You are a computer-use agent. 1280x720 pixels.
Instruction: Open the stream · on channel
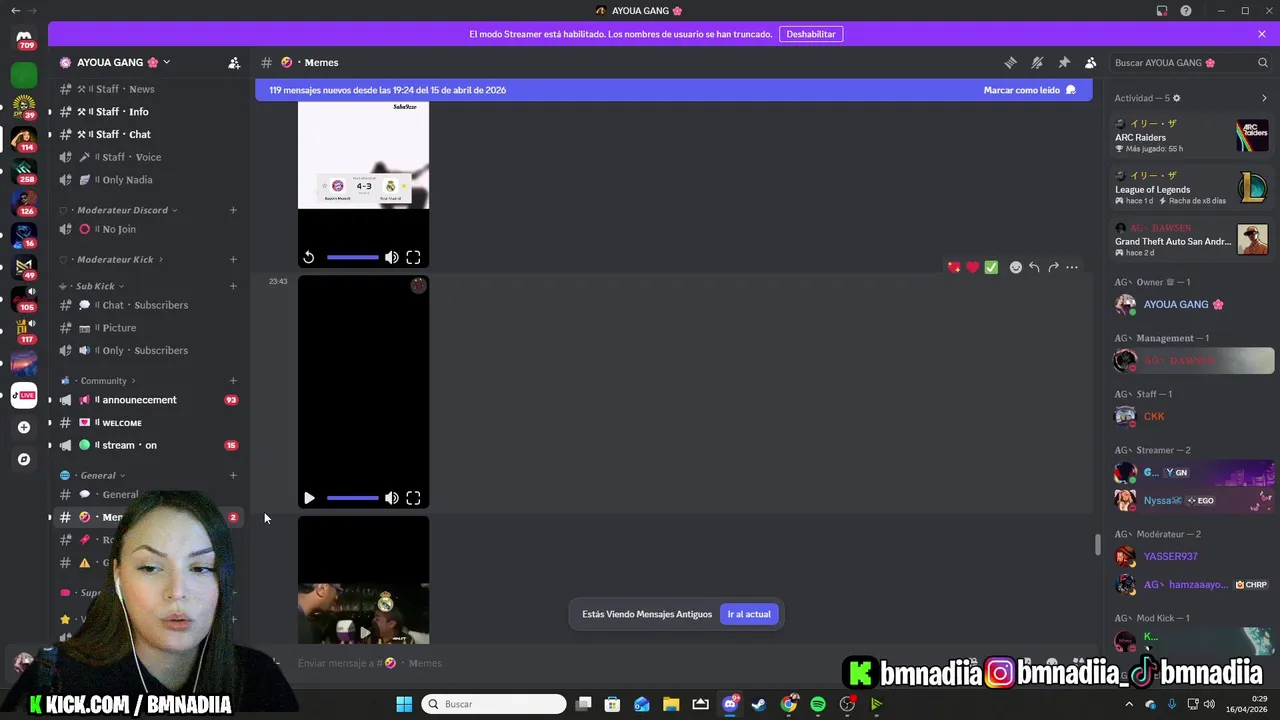(x=148, y=445)
